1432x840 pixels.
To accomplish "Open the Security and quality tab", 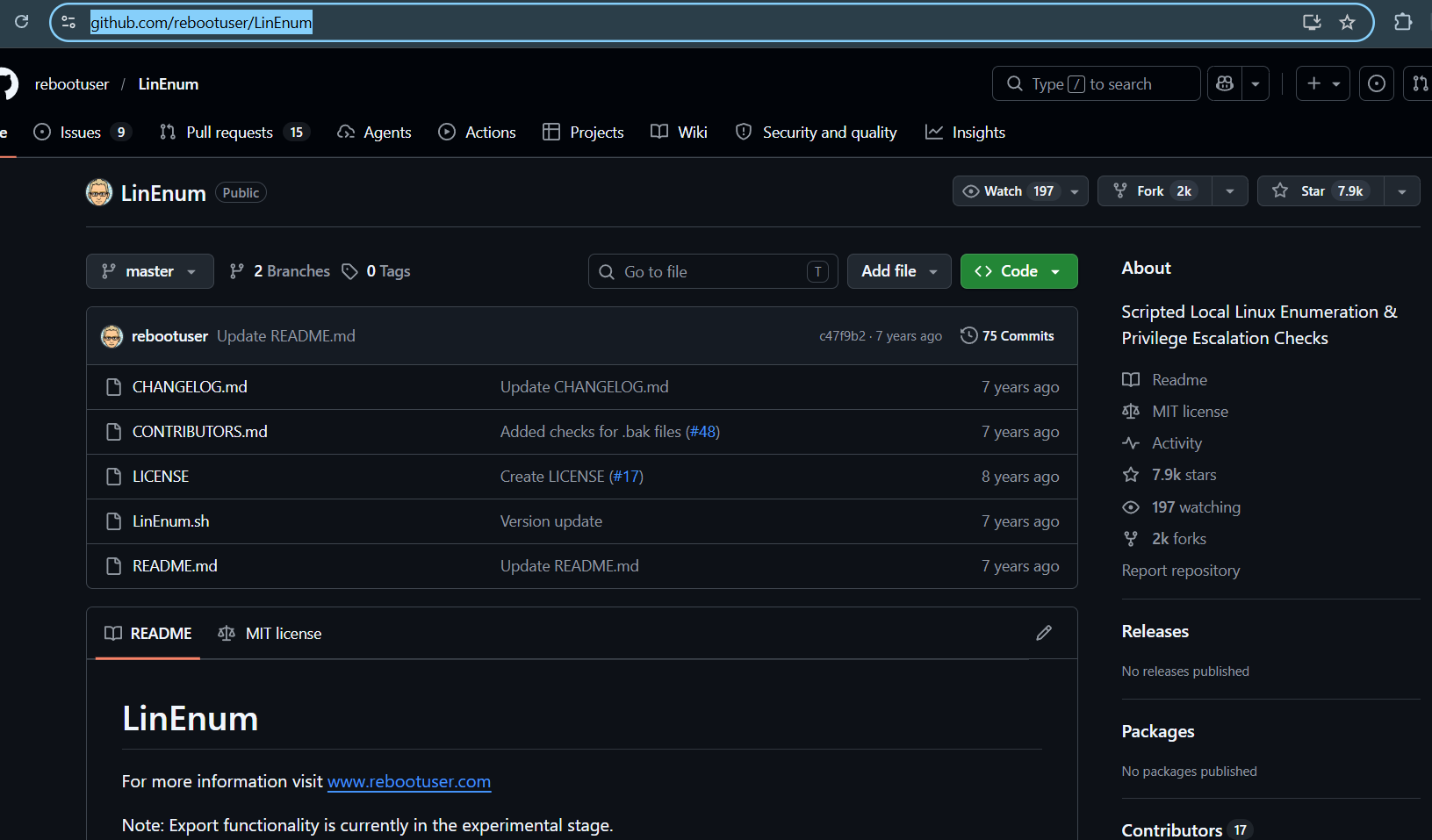I will click(816, 133).
